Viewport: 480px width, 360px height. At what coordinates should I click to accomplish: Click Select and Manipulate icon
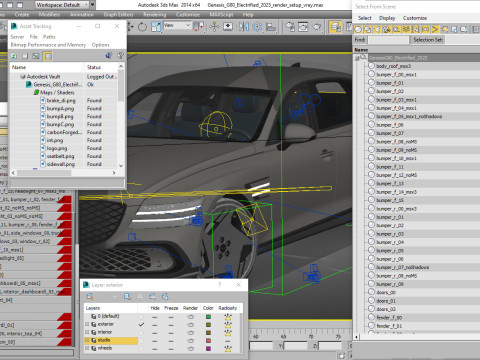[215, 27]
